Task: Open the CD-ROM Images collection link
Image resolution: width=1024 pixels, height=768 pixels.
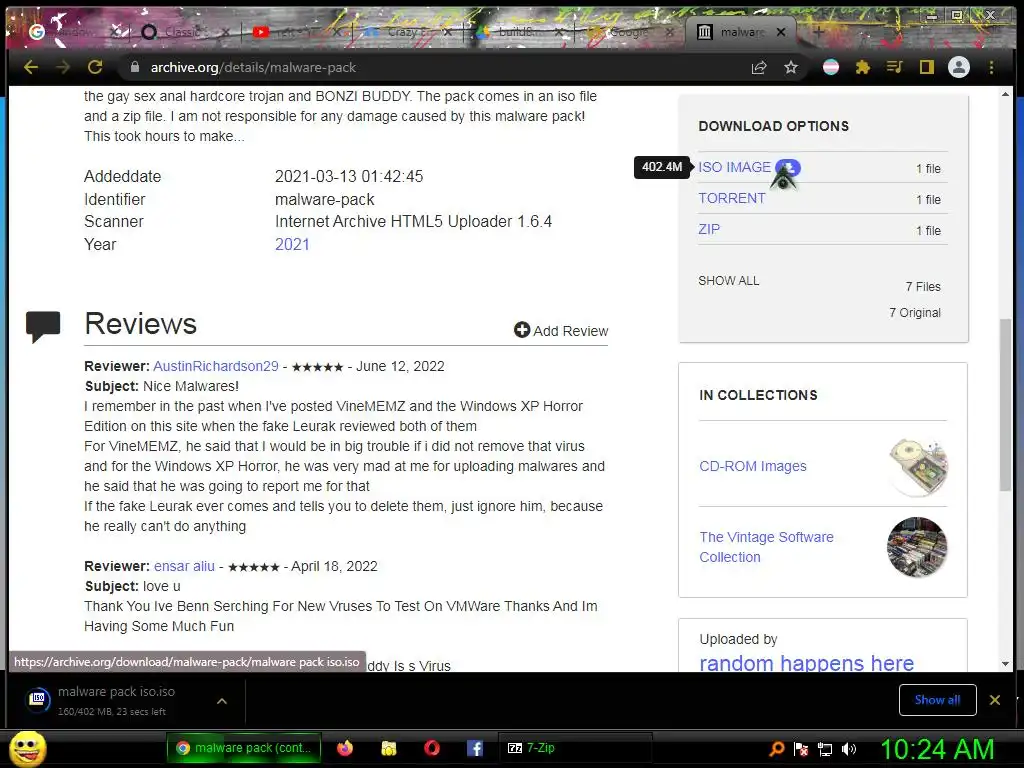Action: click(752, 466)
